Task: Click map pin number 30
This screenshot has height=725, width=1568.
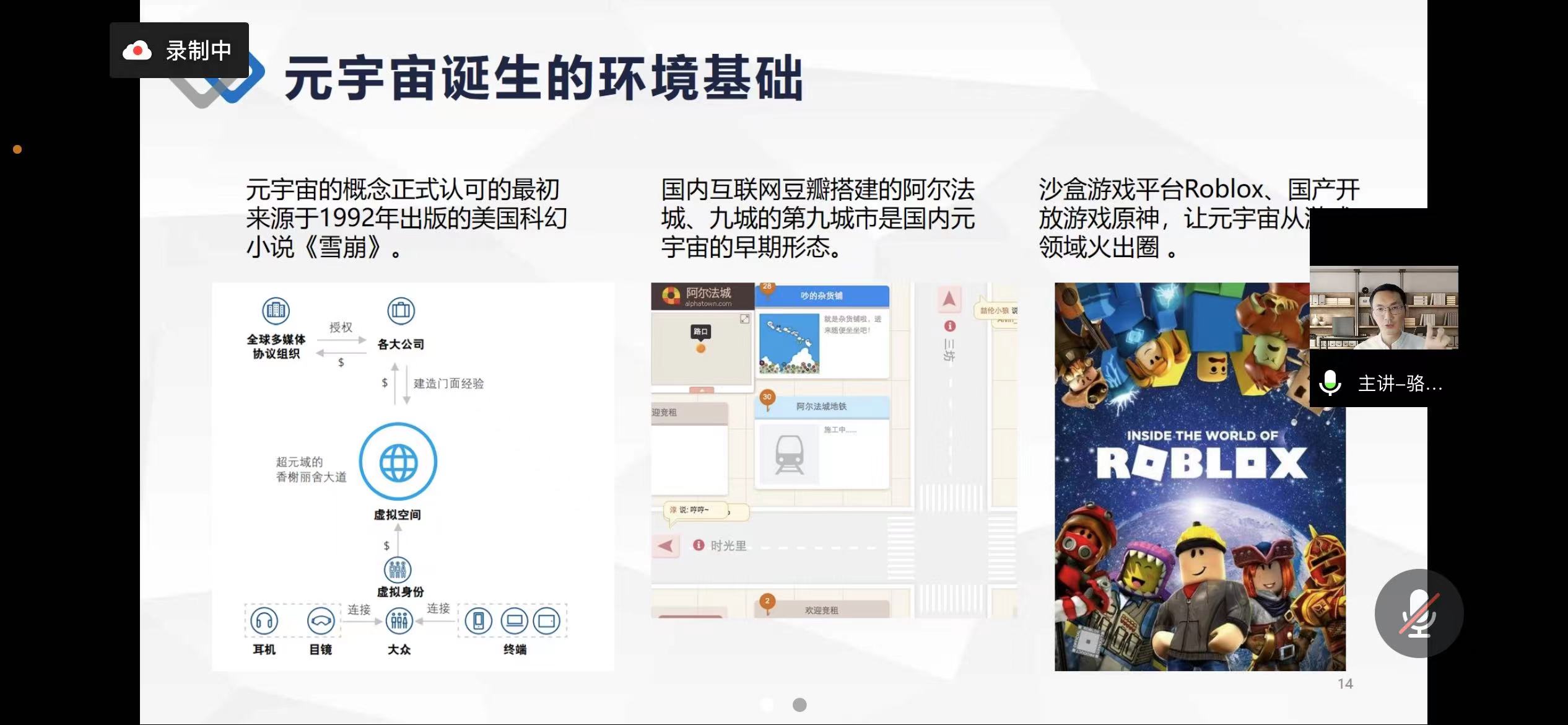Action: point(767,398)
